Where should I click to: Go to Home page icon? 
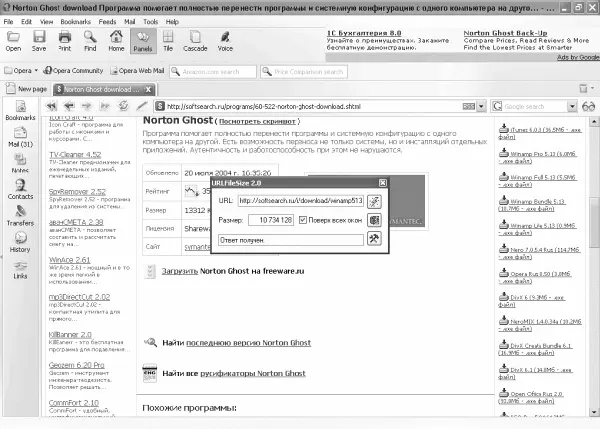click(116, 41)
